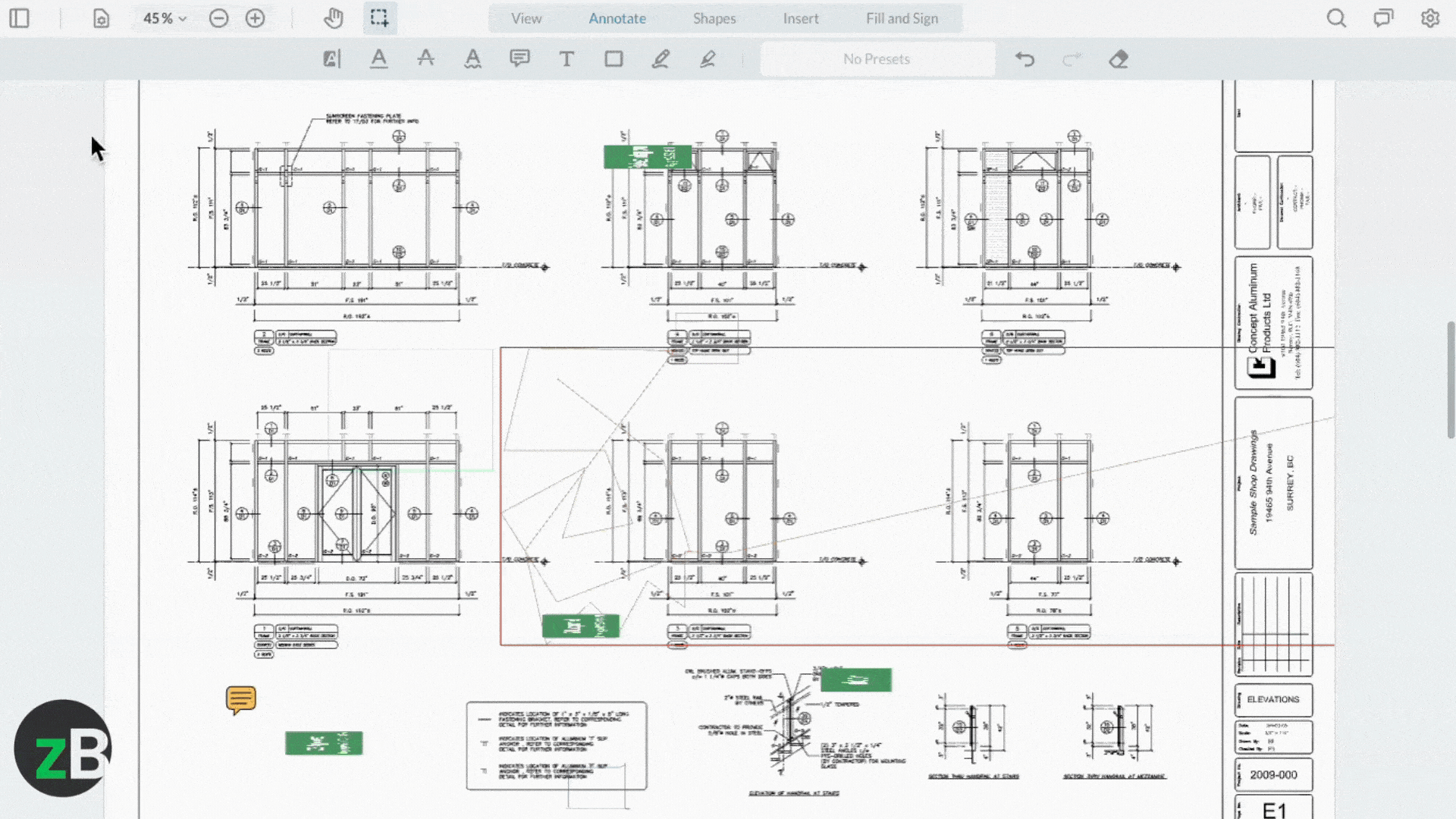Select the free text tool

tap(566, 58)
